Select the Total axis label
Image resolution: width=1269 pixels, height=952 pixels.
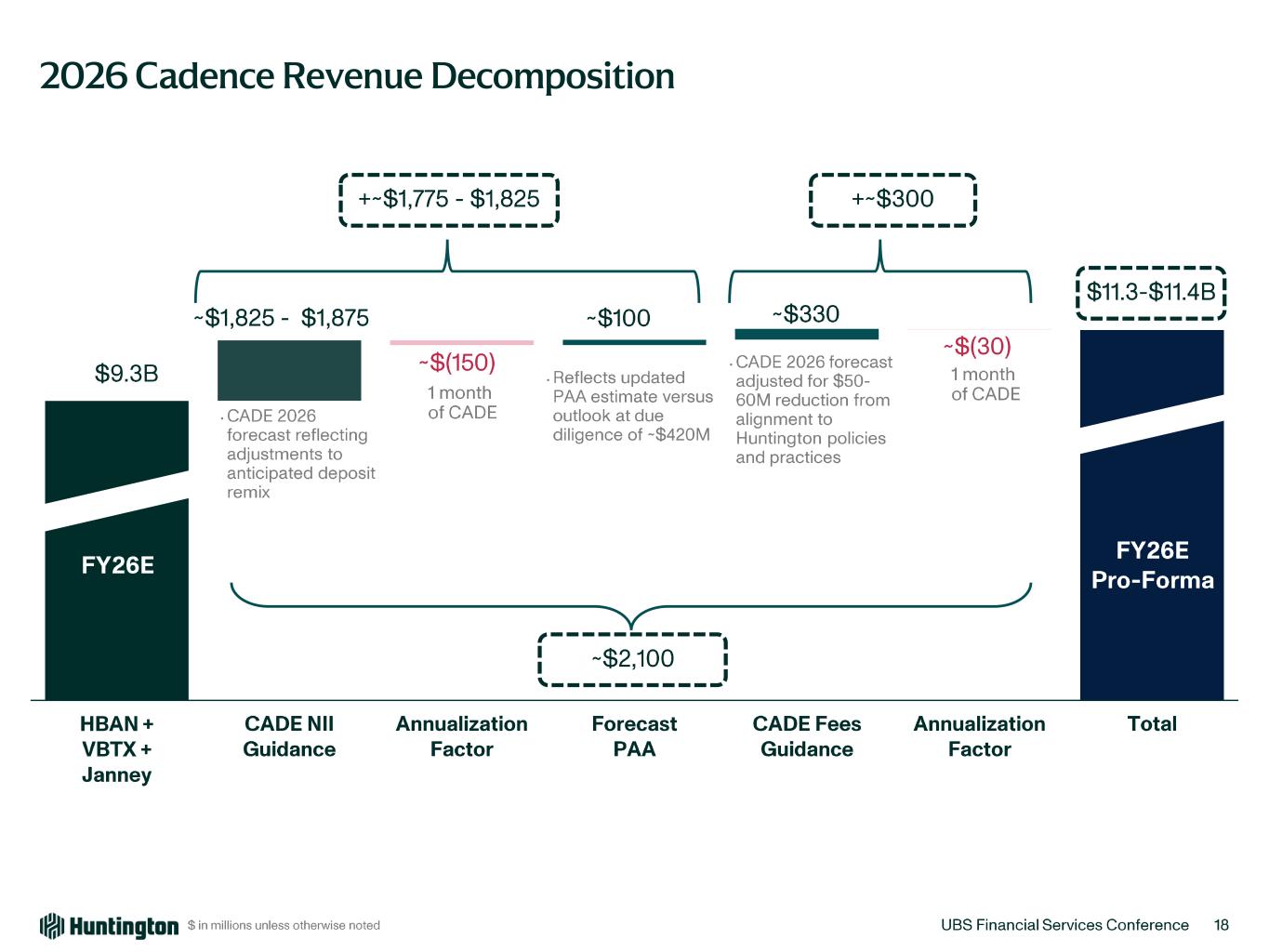coord(1152,724)
